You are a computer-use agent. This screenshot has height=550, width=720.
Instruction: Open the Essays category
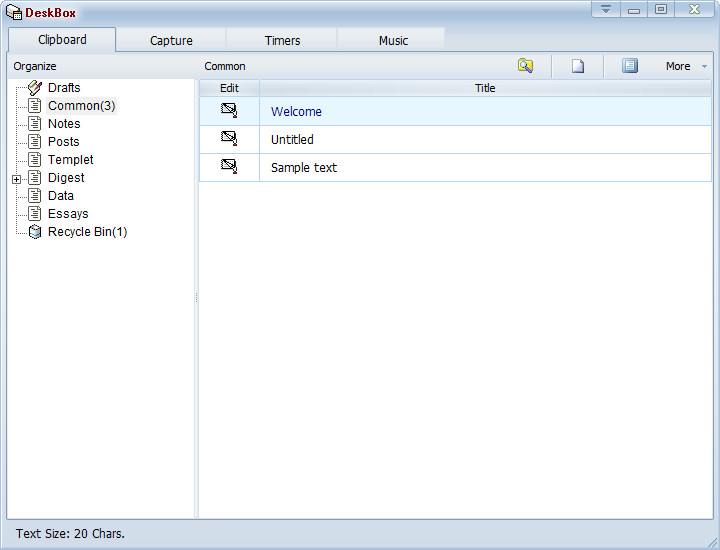point(68,213)
